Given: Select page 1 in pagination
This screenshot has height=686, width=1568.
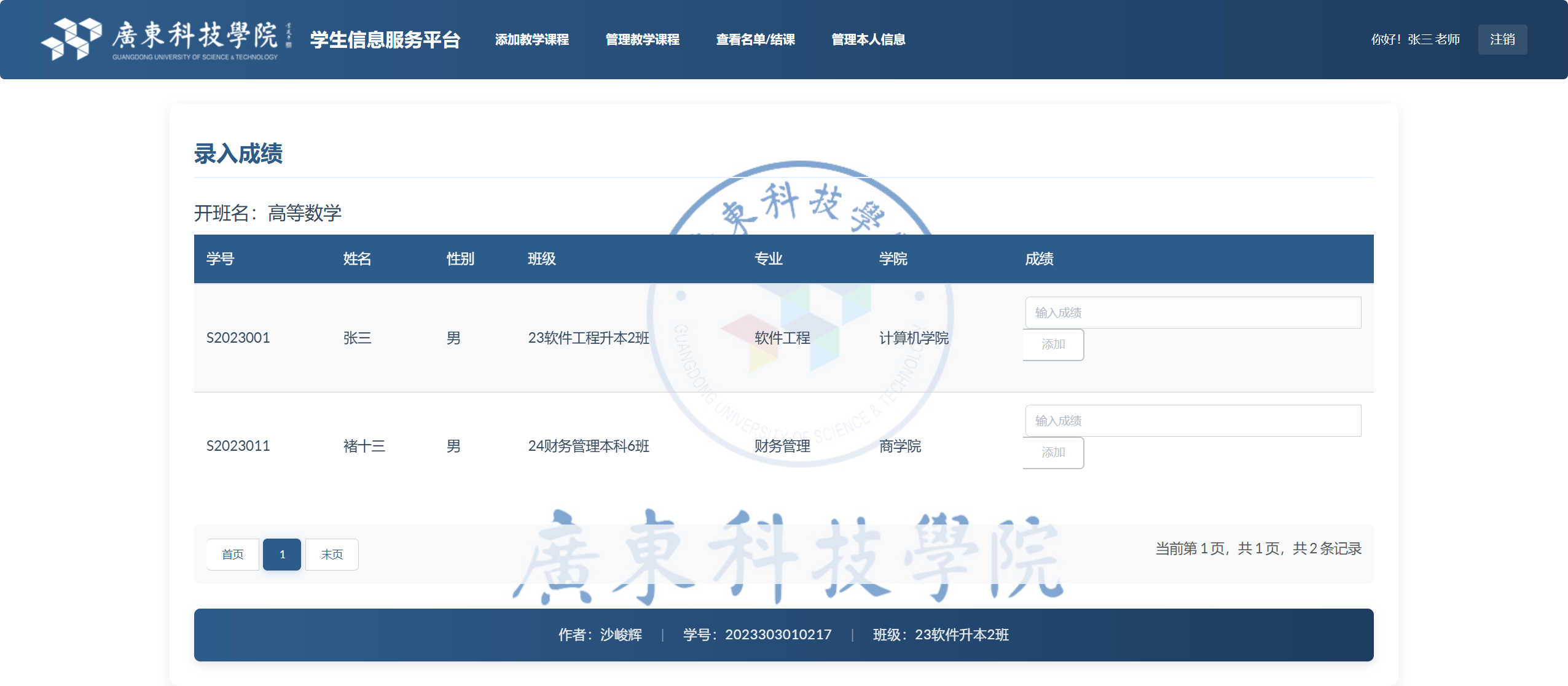Looking at the screenshot, I should [x=282, y=554].
